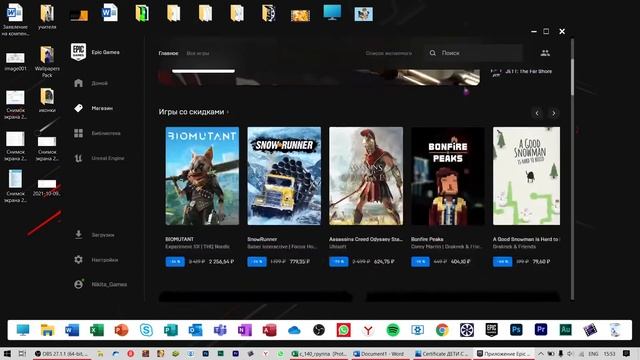This screenshot has width=640, height=360.
Task: Open Unreal Engine section in sidebar
Action: point(100,158)
